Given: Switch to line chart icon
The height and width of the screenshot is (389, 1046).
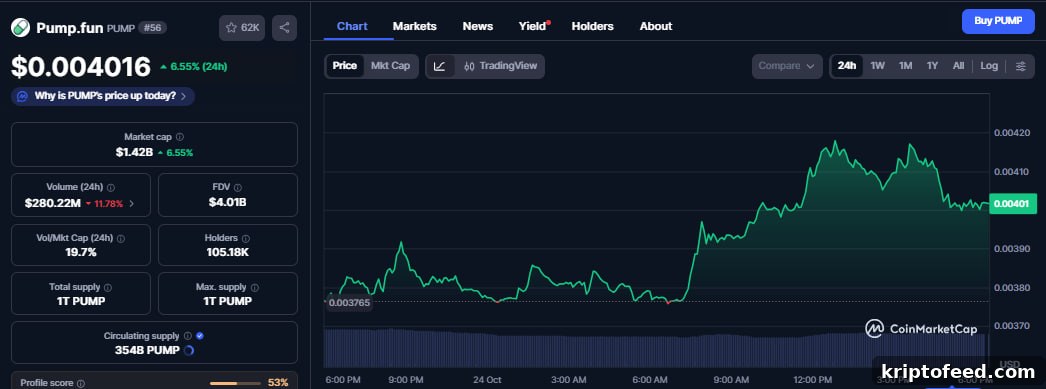Looking at the screenshot, I should tap(440, 66).
